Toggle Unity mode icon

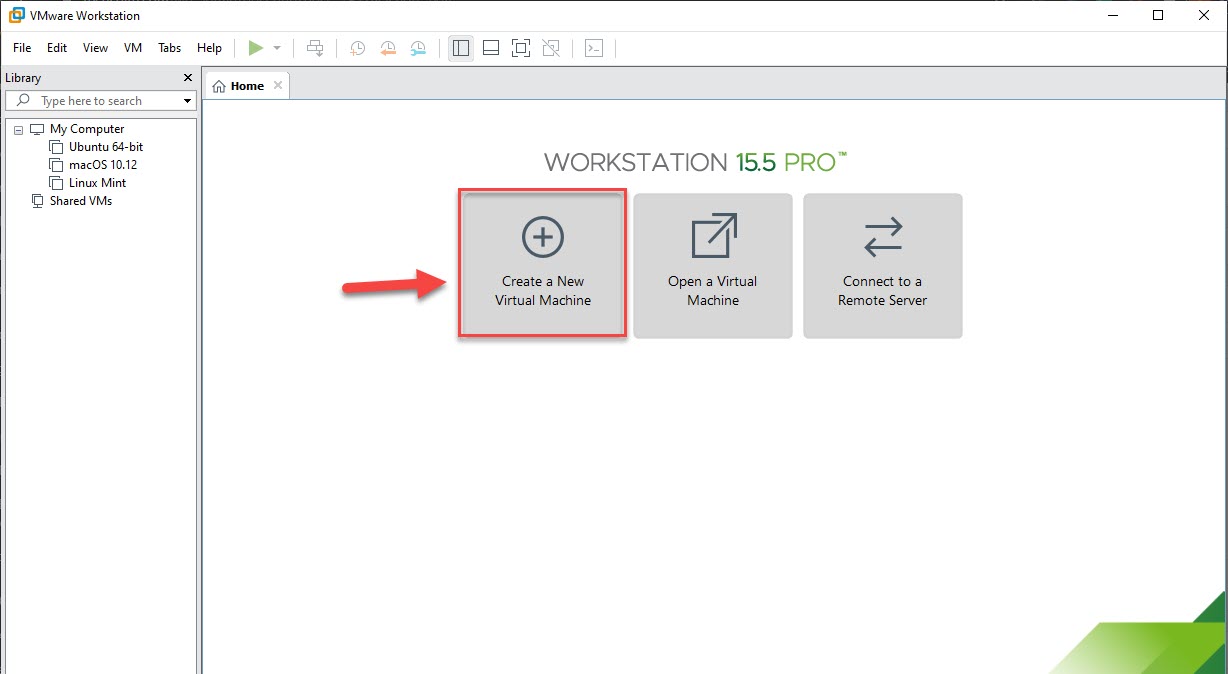point(550,48)
